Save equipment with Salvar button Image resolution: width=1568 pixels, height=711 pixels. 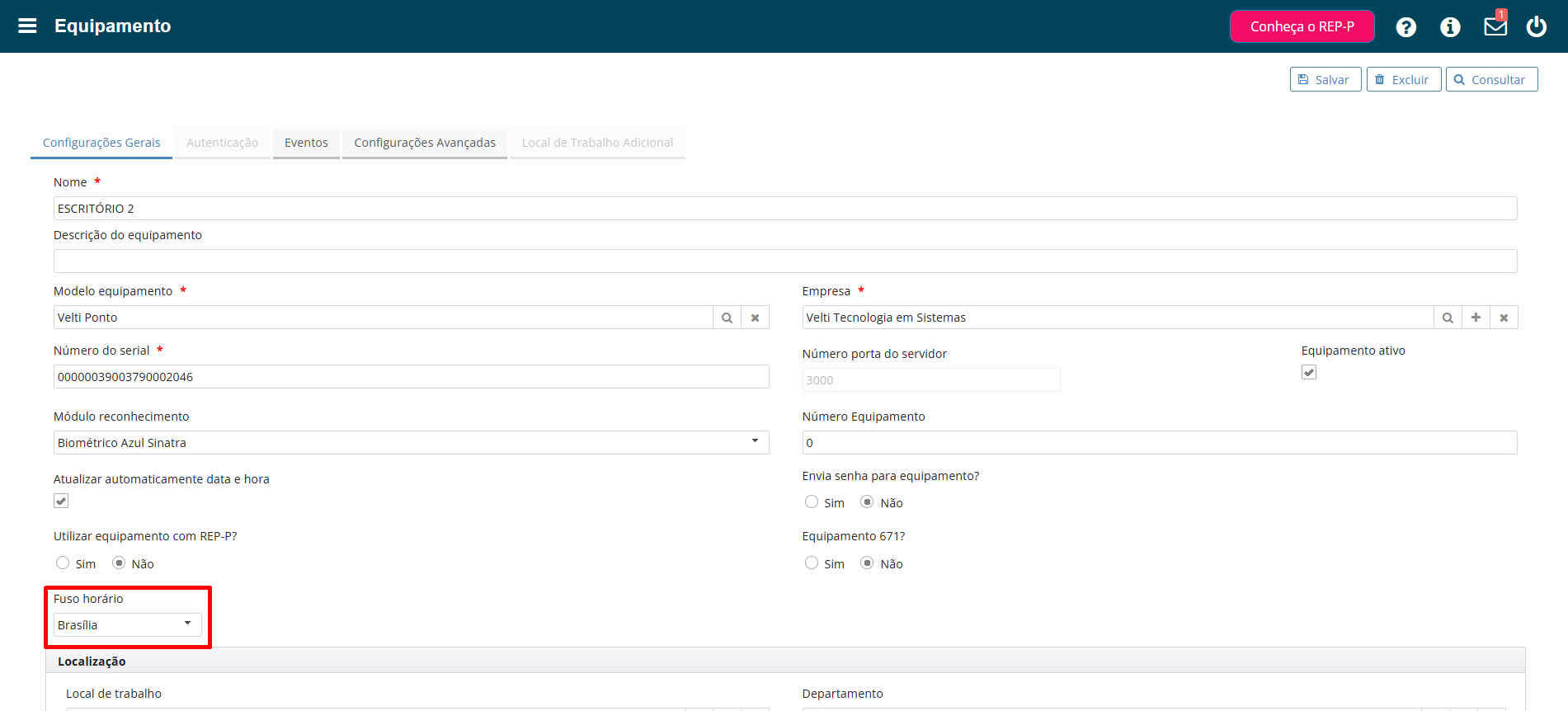click(x=1326, y=79)
